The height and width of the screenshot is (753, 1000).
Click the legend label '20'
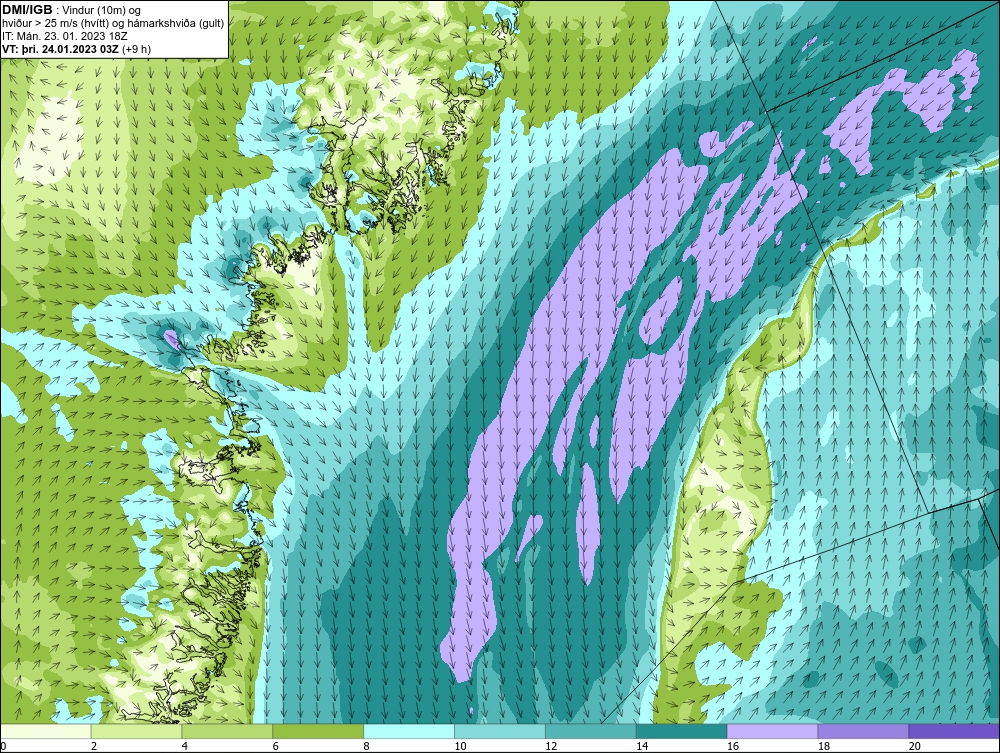click(915, 746)
